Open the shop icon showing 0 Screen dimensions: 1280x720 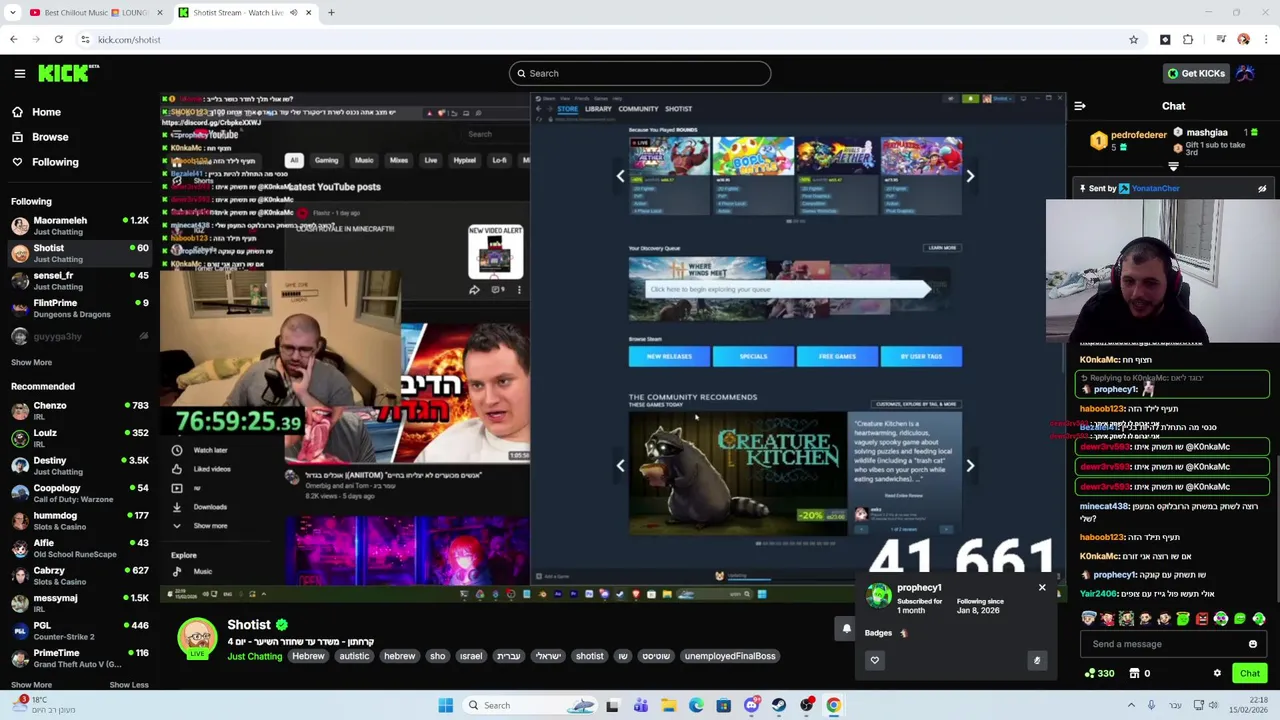[x=1140, y=674]
